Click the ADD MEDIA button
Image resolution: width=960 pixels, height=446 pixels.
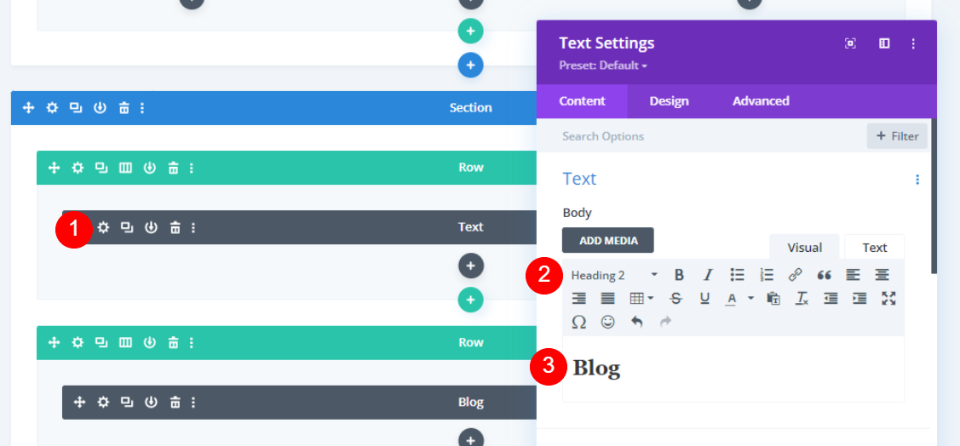coord(608,240)
